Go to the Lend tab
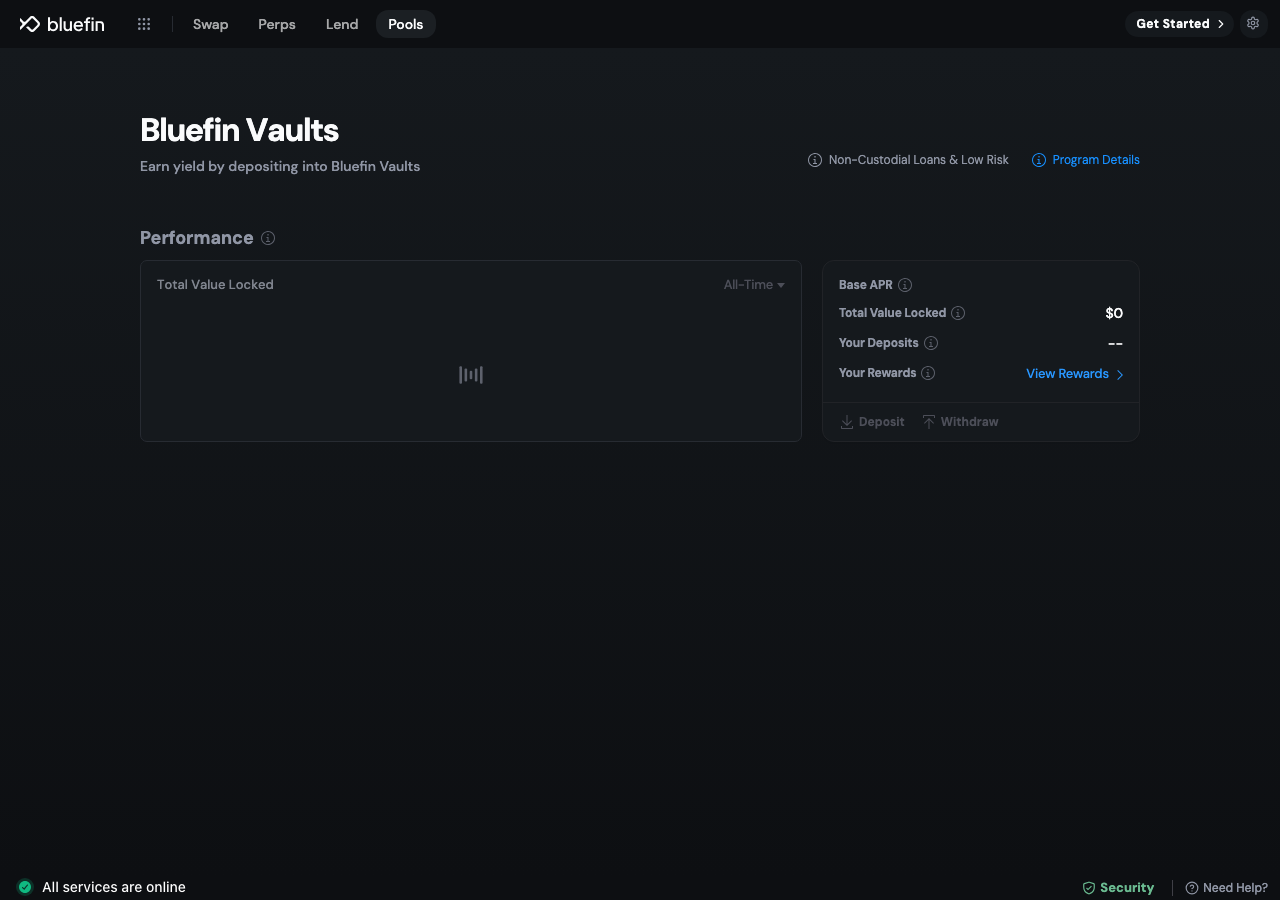The height and width of the screenshot is (900, 1280). click(x=342, y=24)
